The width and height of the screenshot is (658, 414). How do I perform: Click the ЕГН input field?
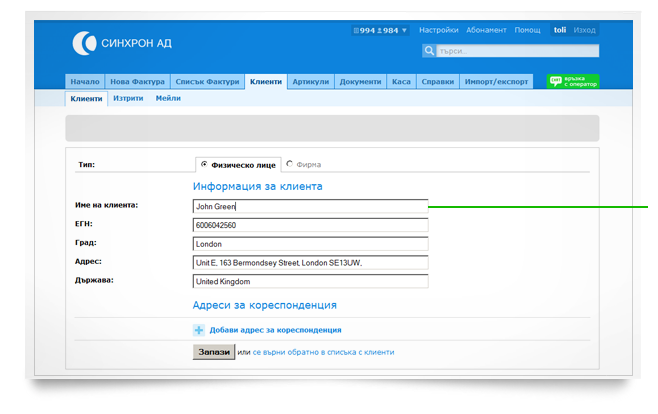coord(310,225)
